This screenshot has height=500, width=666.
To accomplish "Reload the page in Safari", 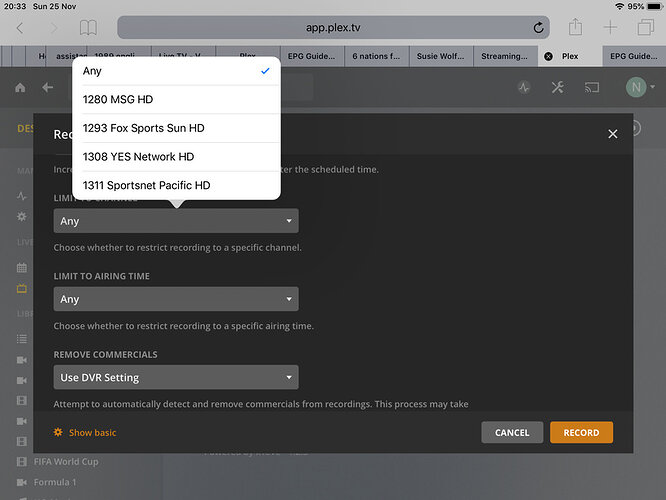I will pos(538,28).
